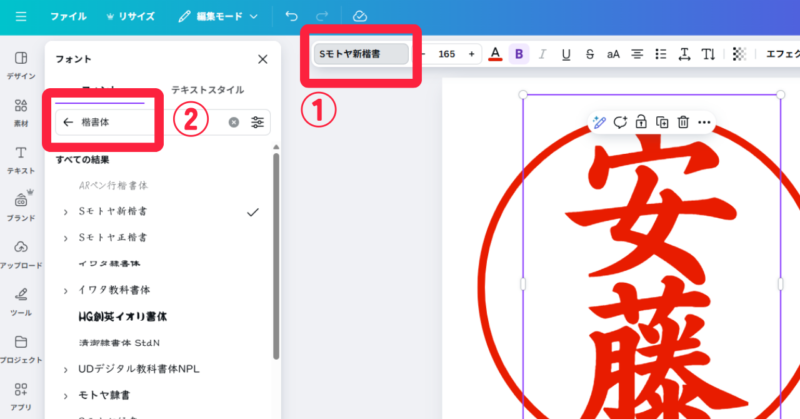The height and width of the screenshot is (419, 800).
Task: Click the font list scrollbar
Action: pyautogui.click(x=276, y=255)
